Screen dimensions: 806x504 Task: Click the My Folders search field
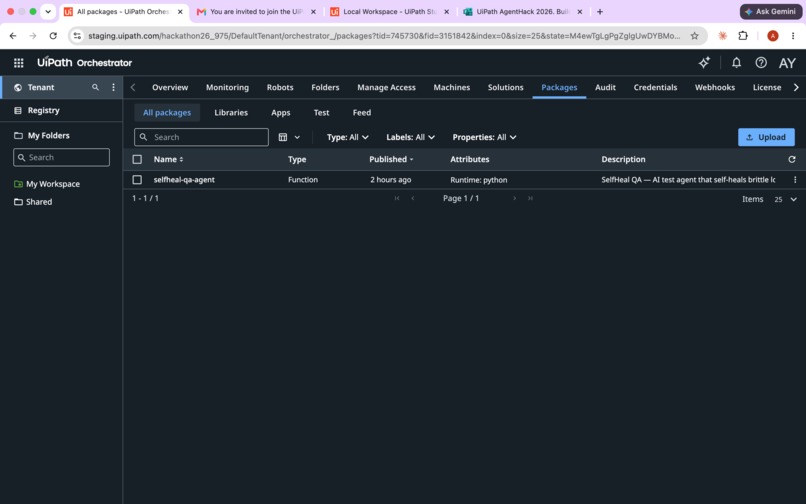61,157
